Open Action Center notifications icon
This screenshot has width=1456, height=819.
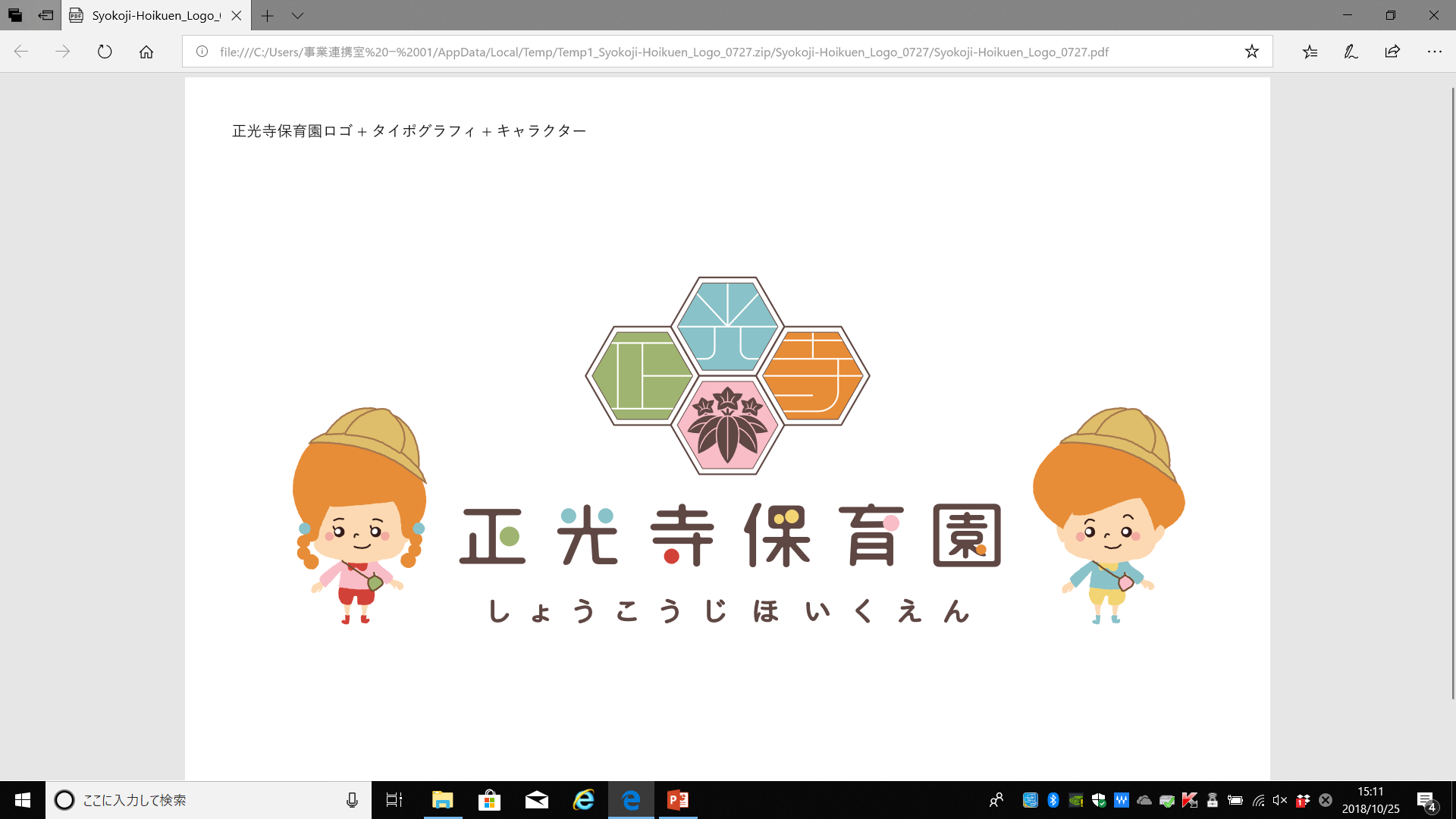tap(1426, 800)
